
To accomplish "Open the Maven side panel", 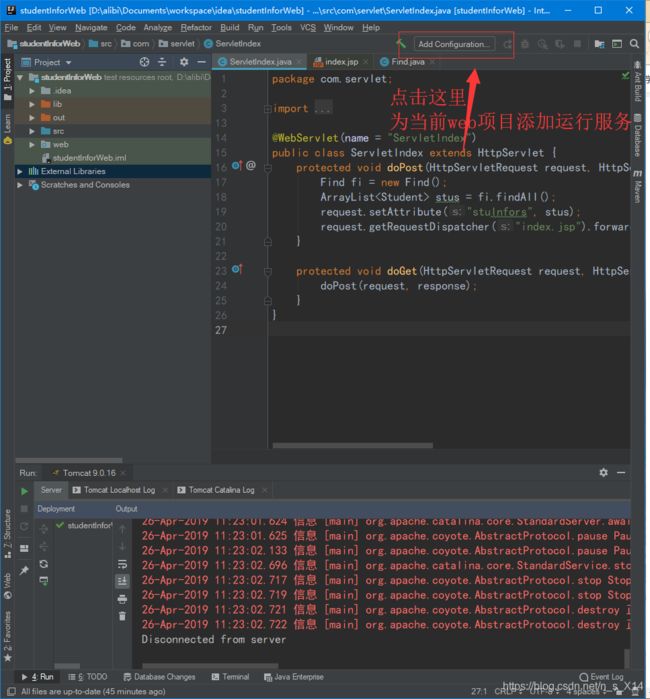I will pos(638,187).
